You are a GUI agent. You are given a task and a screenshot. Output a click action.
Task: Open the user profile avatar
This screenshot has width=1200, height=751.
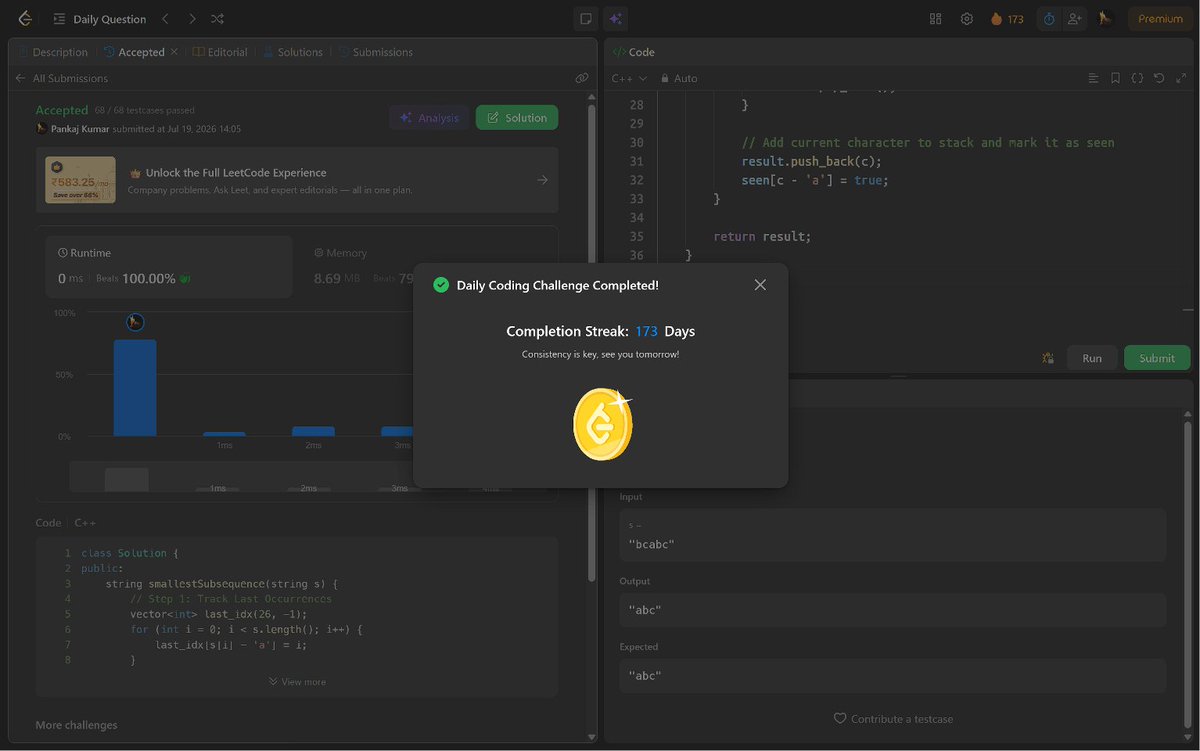[1105, 19]
